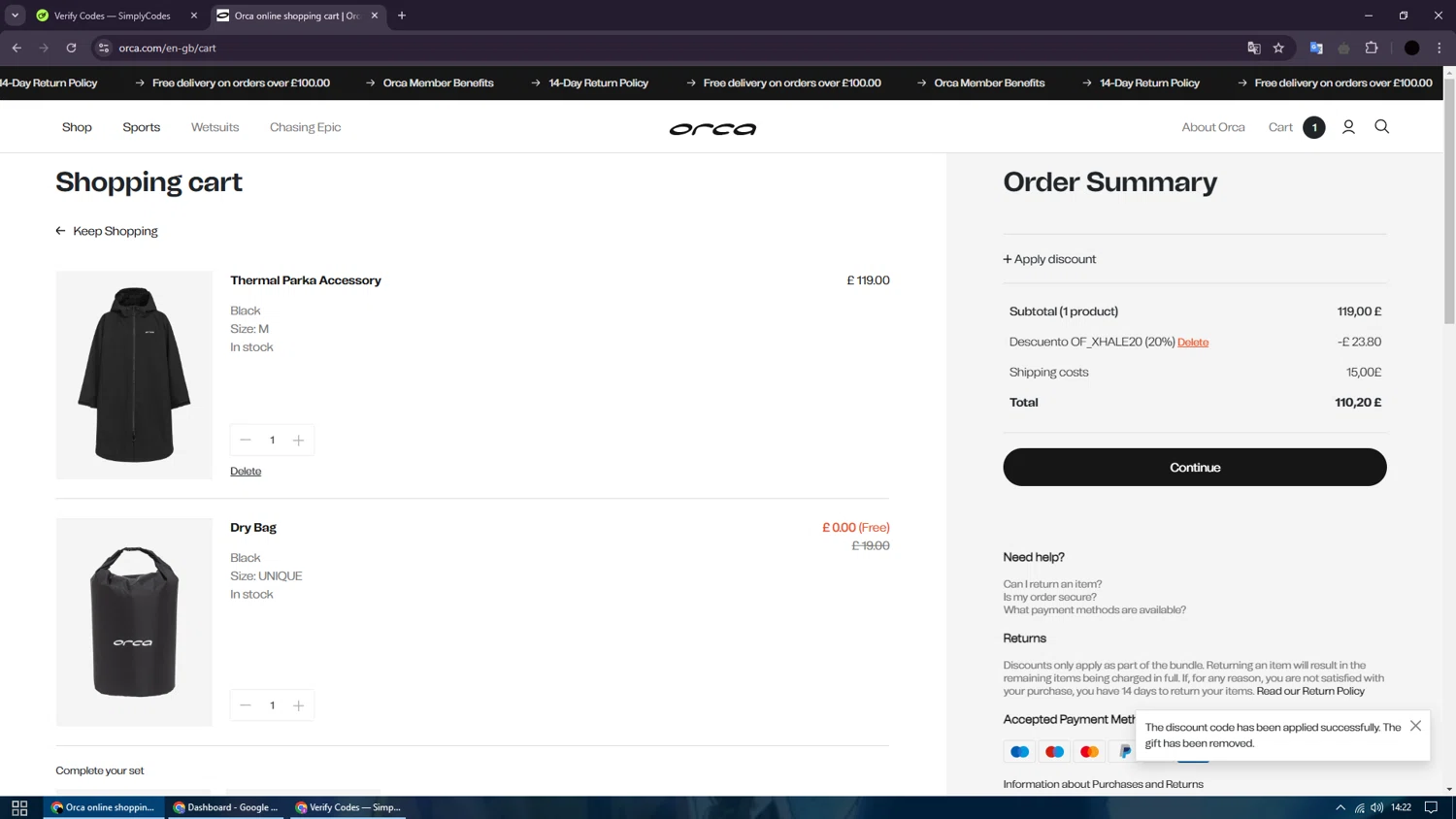Expand Apply discount section
This screenshot has width=1456, height=819.
click(x=1049, y=259)
